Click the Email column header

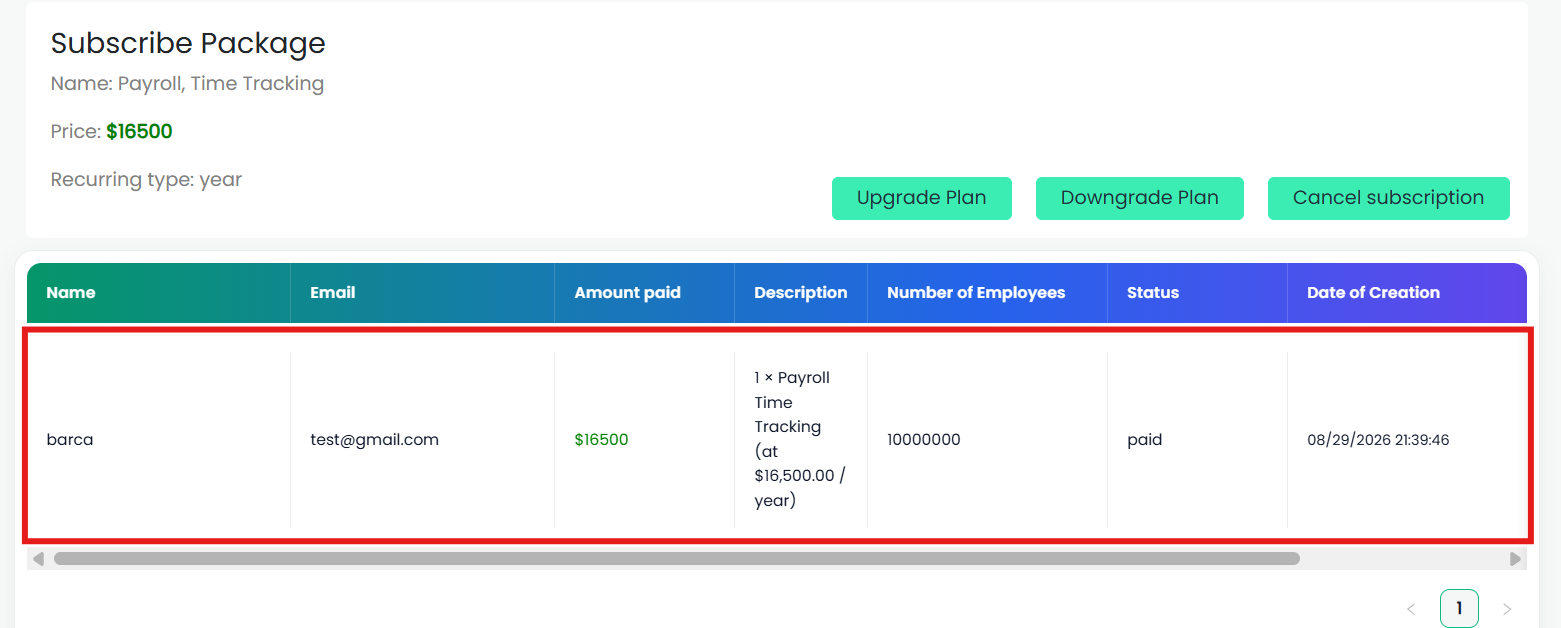coord(423,293)
